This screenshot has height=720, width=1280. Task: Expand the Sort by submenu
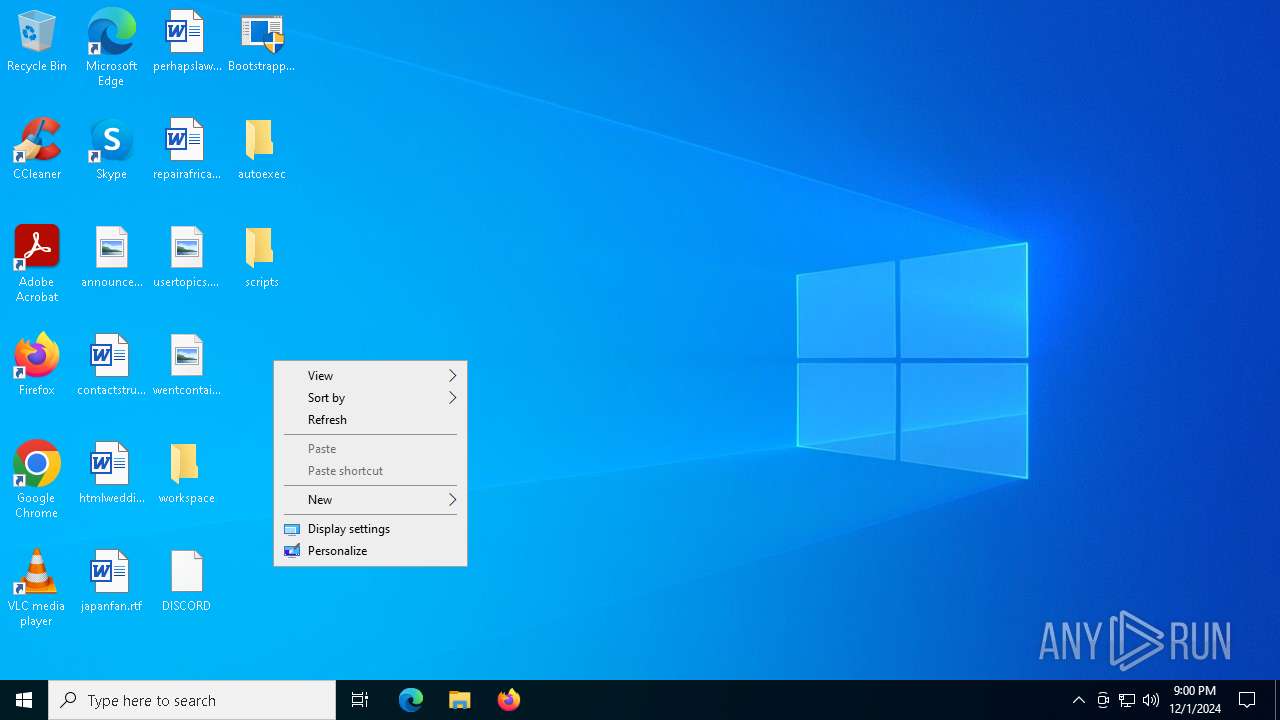tap(370, 398)
